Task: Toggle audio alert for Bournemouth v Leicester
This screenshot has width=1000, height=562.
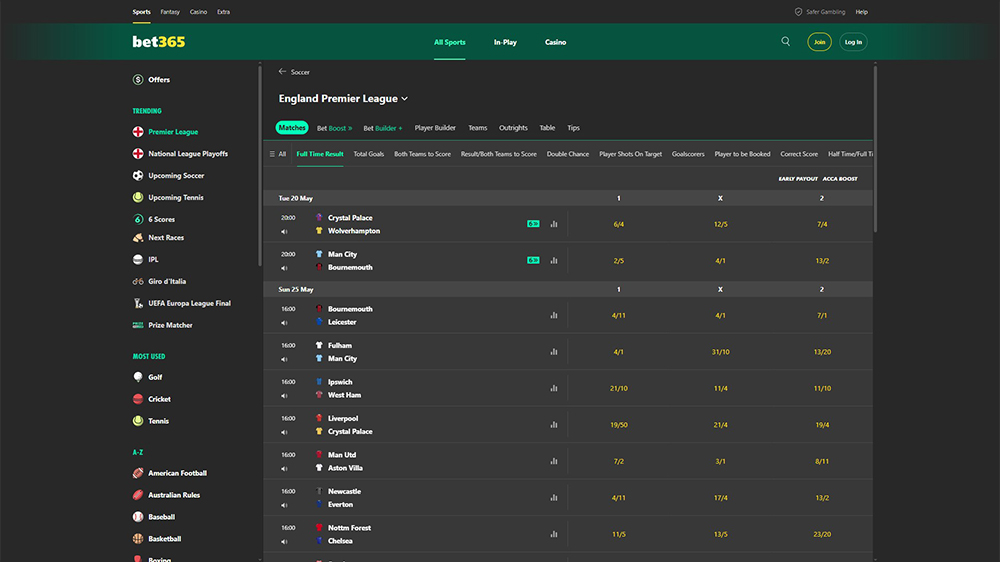Action: (x=284, y=323)
